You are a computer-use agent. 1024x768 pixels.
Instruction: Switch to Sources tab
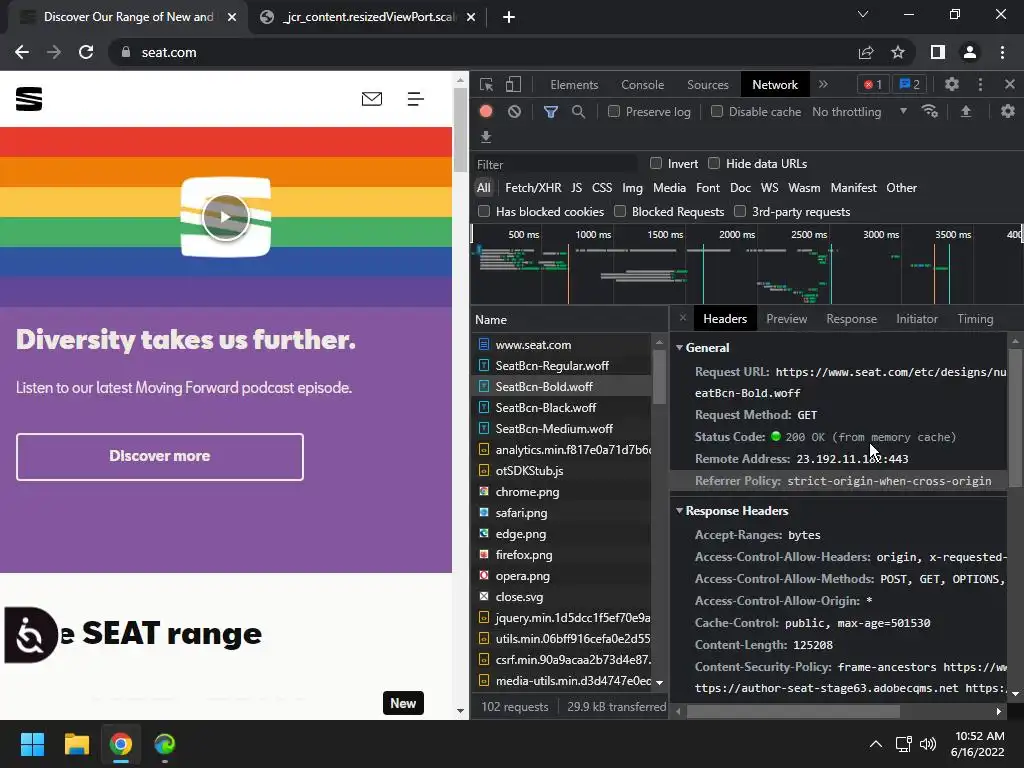pyautogui.click(x=707, y=85)
